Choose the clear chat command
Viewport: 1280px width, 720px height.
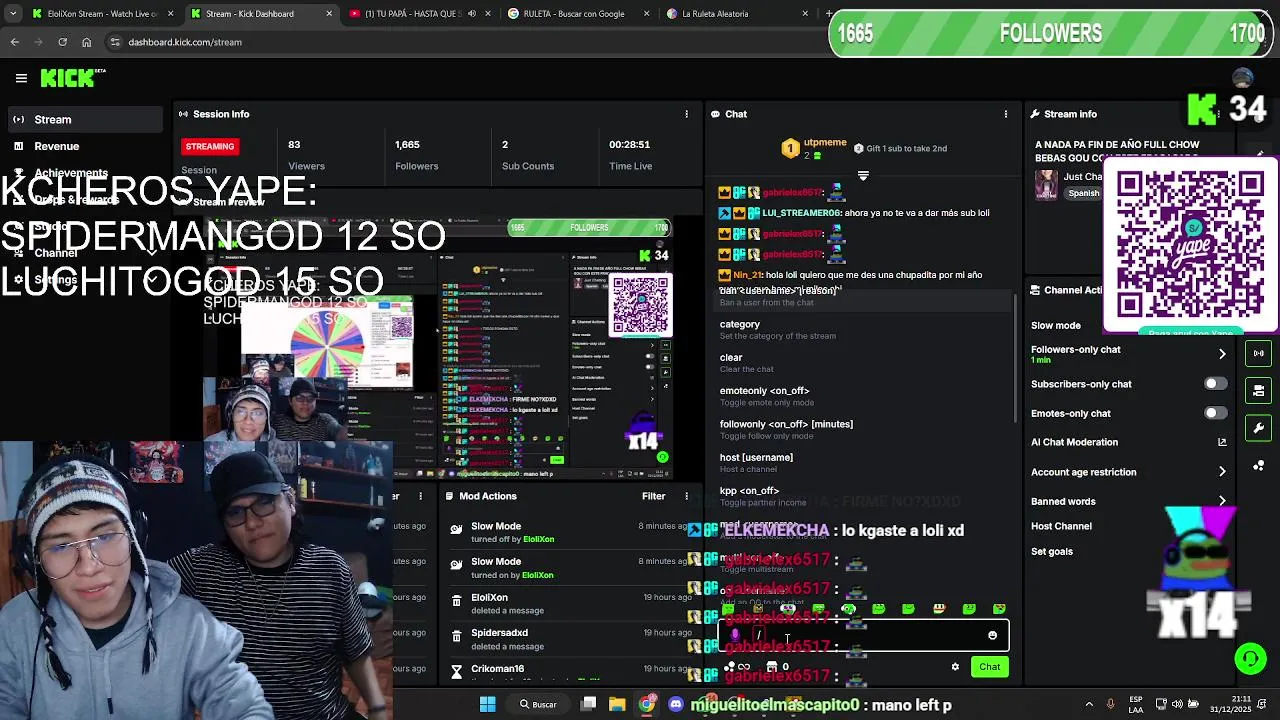click(x=864, y=362)
